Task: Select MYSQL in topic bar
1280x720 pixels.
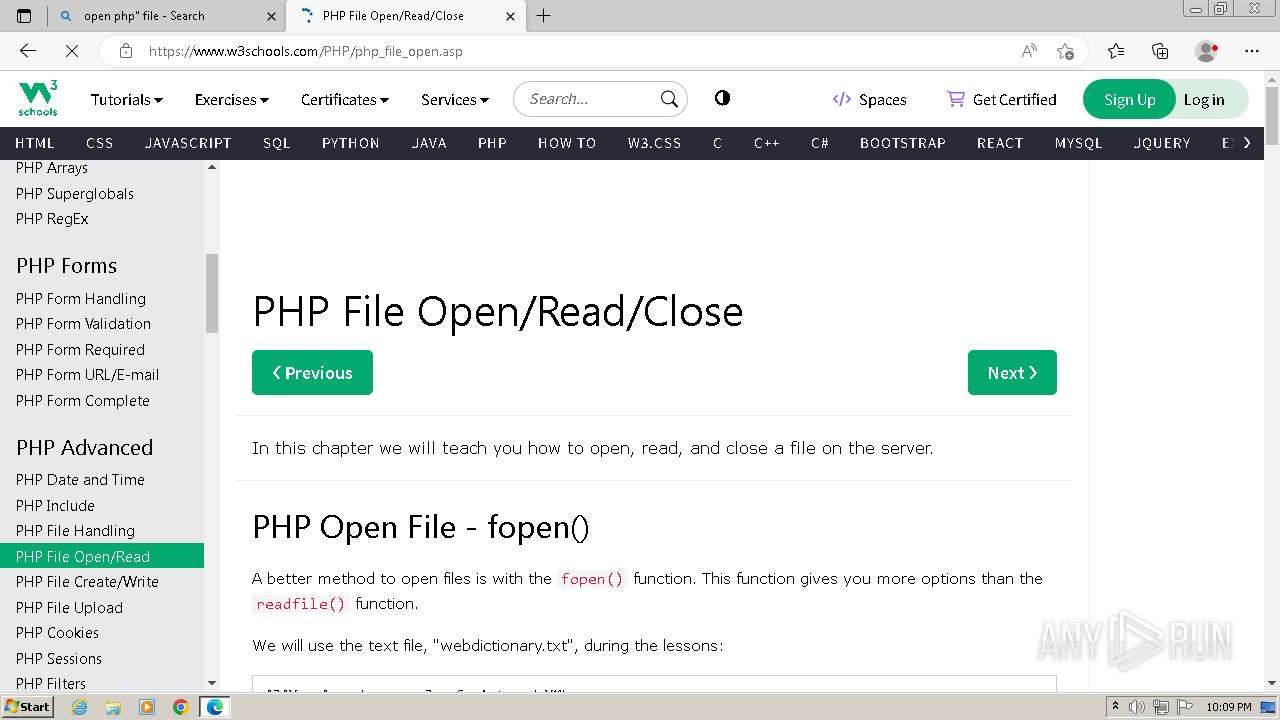Action: point(1078,143)
